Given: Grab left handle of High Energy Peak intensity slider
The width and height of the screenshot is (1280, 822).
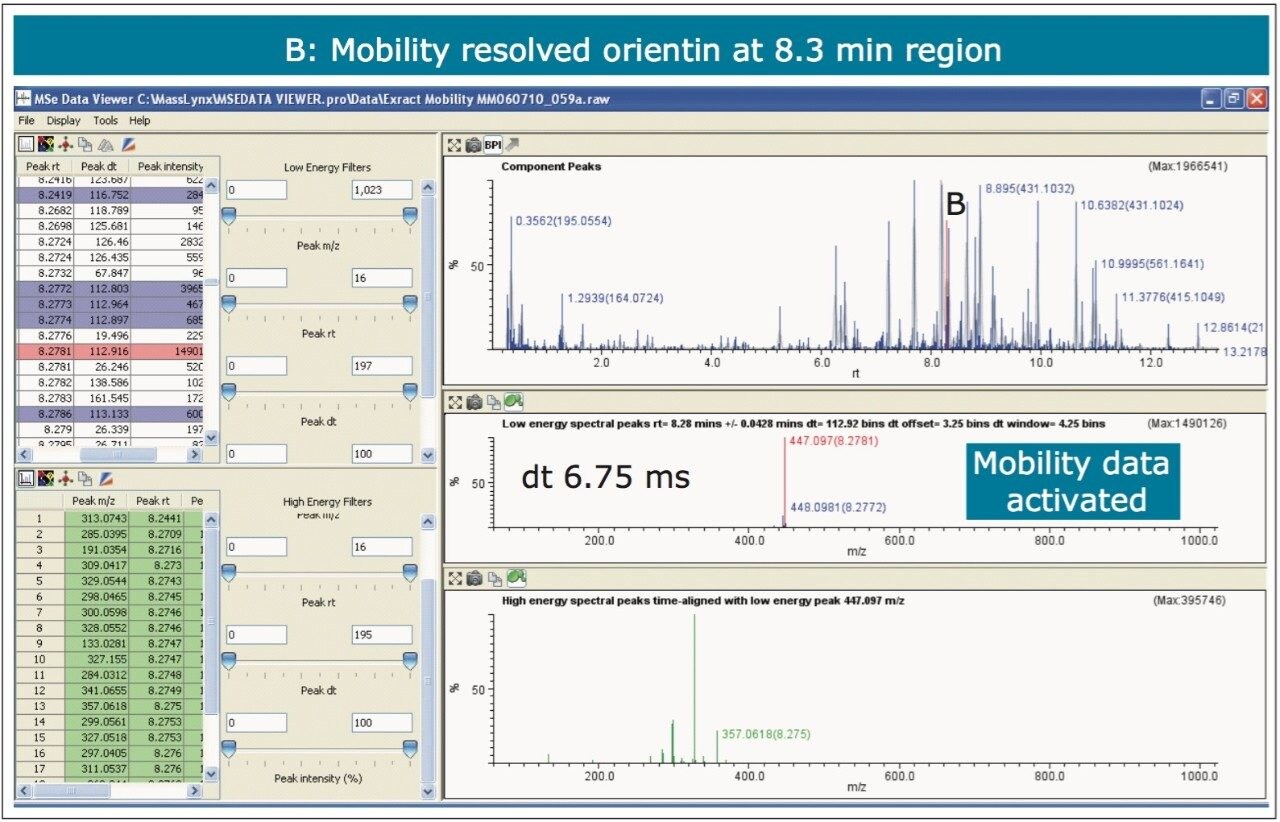Looking at the screenshot, I should pos(229,748).
